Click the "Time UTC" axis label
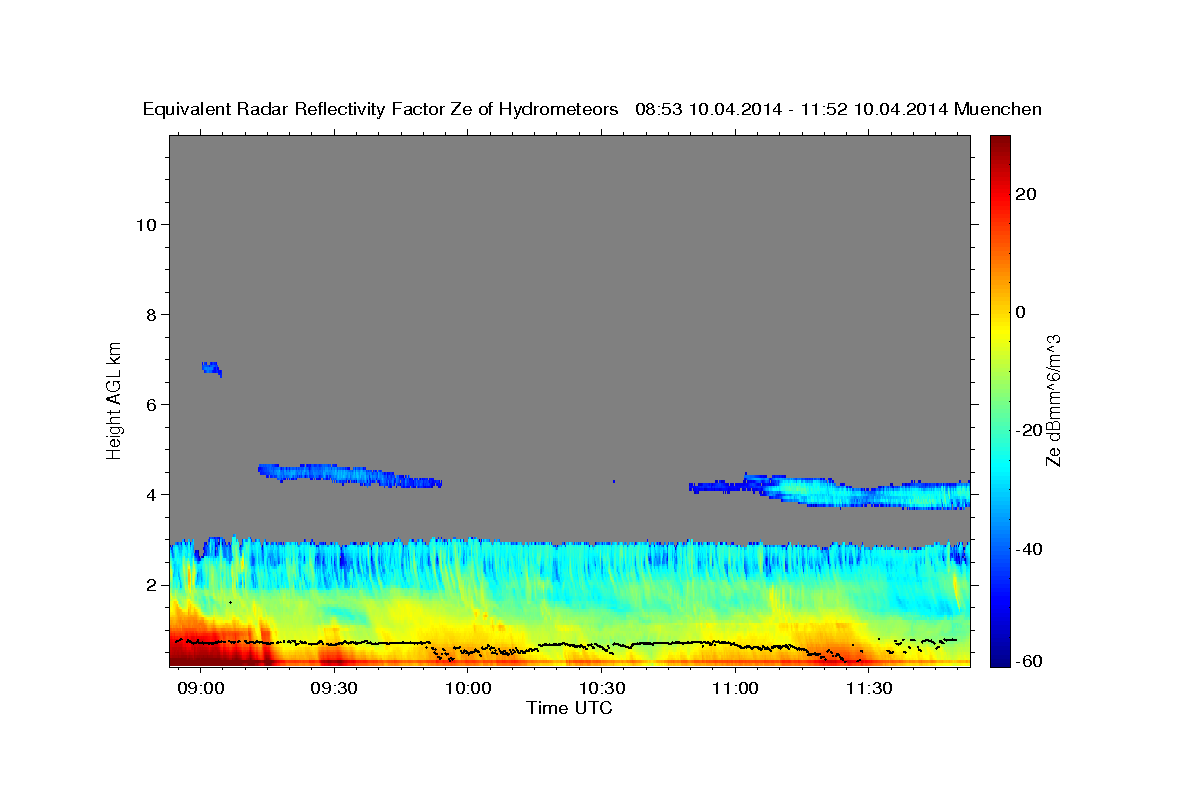The height and width of the screenshot is (800, 1200). (x=569, y=708)
